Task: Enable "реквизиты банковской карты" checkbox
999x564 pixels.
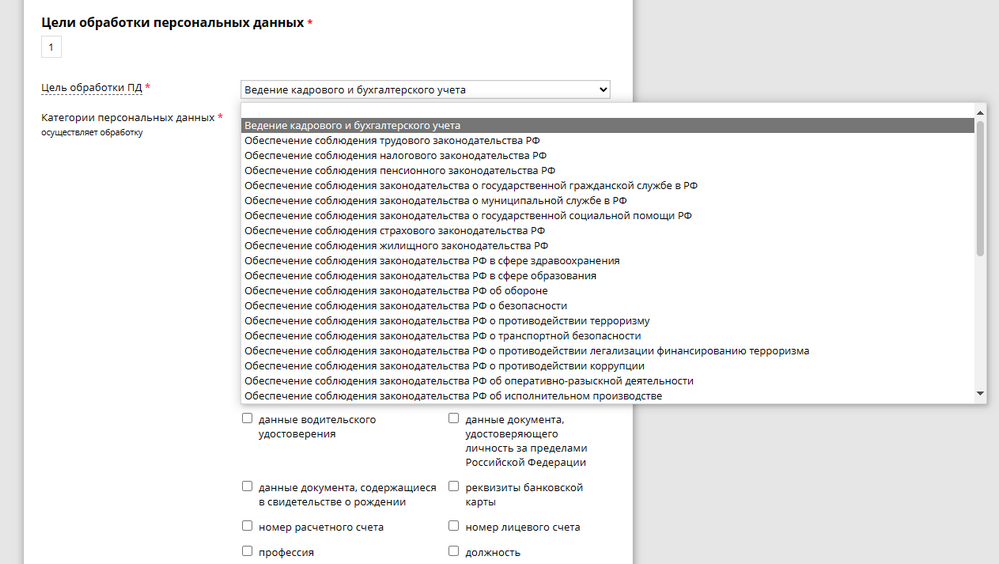Action: 454,488
